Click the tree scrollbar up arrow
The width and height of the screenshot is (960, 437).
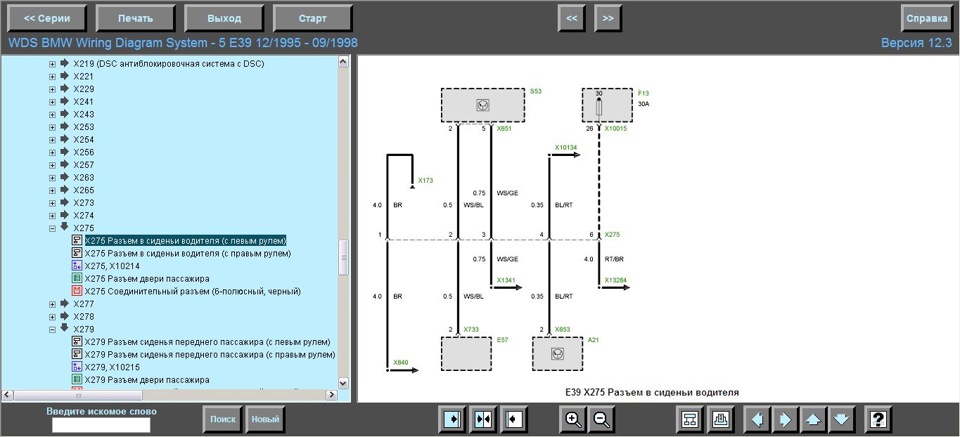343,61
